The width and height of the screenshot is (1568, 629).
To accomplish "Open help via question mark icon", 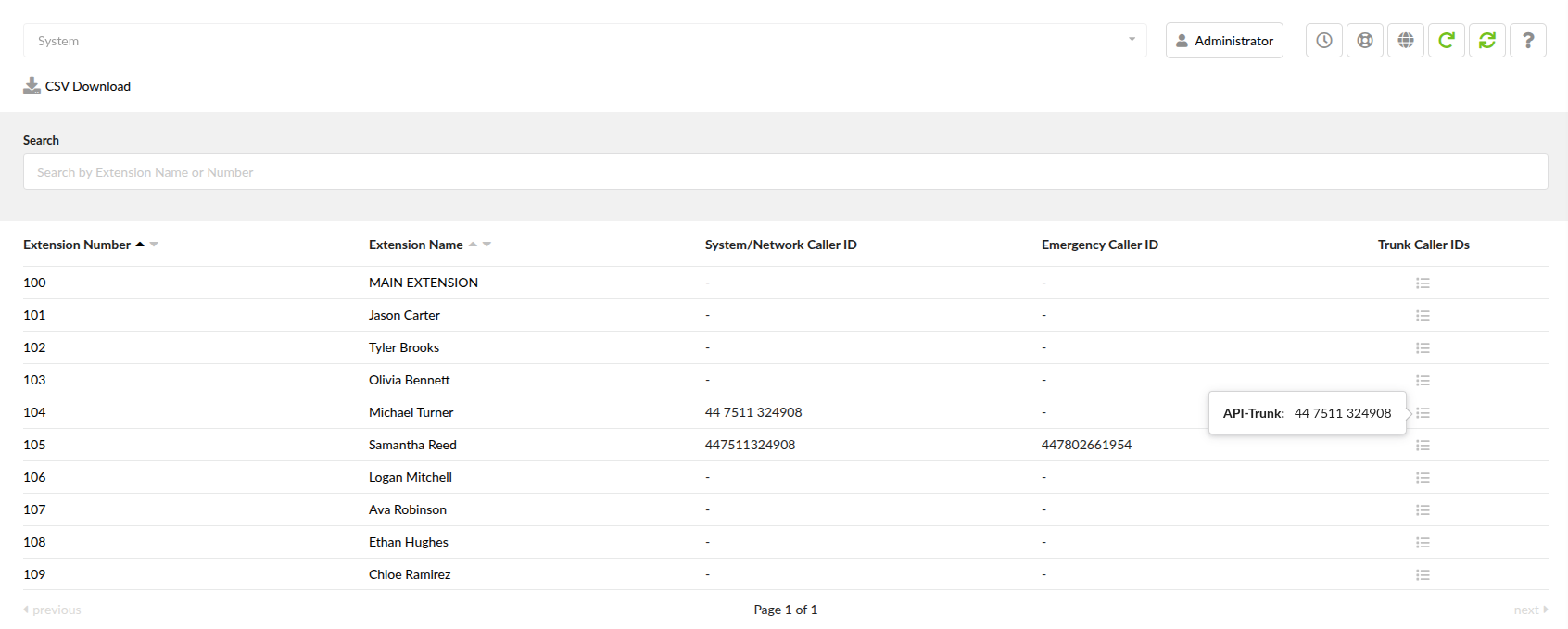I will point(1527,41).
